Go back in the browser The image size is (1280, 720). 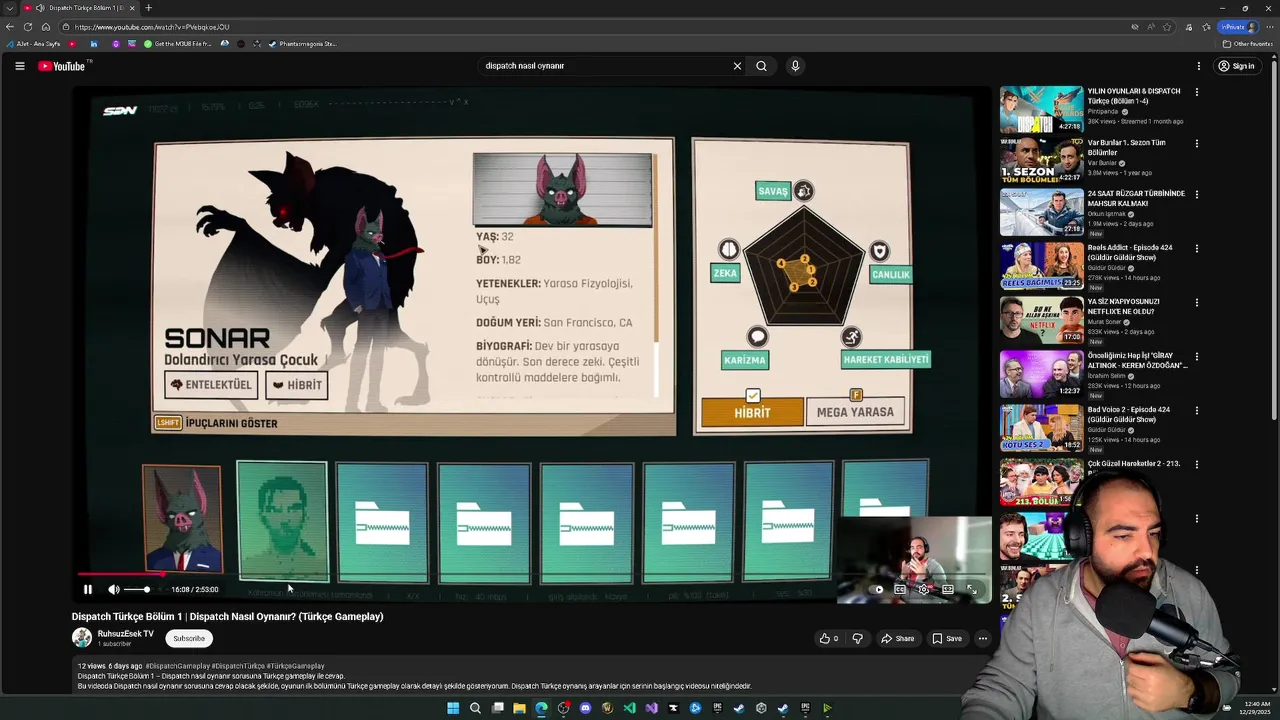point(10,27)
